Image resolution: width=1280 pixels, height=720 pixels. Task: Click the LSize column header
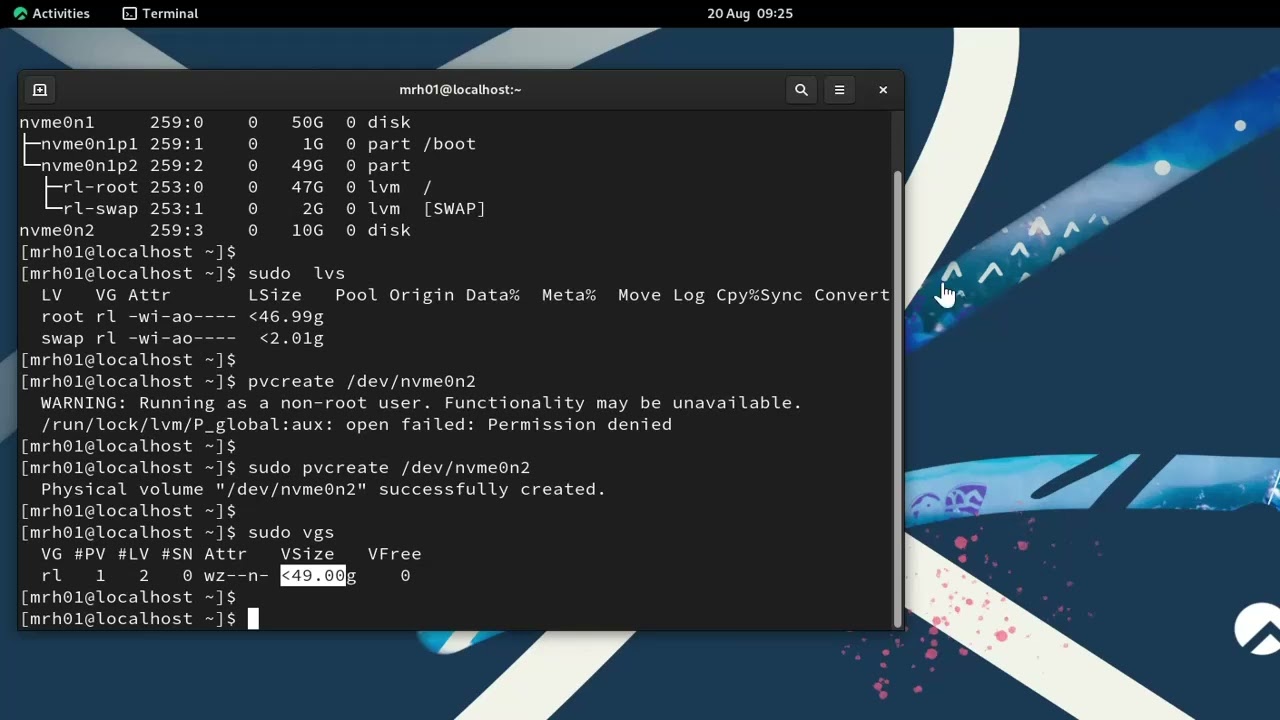point(275,295)
